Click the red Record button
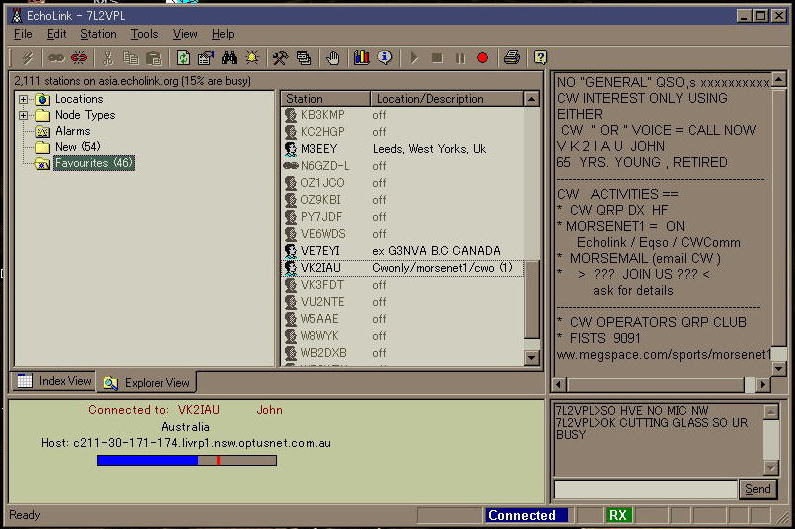This screenshot has width=795, height=529. pos(482,58)
